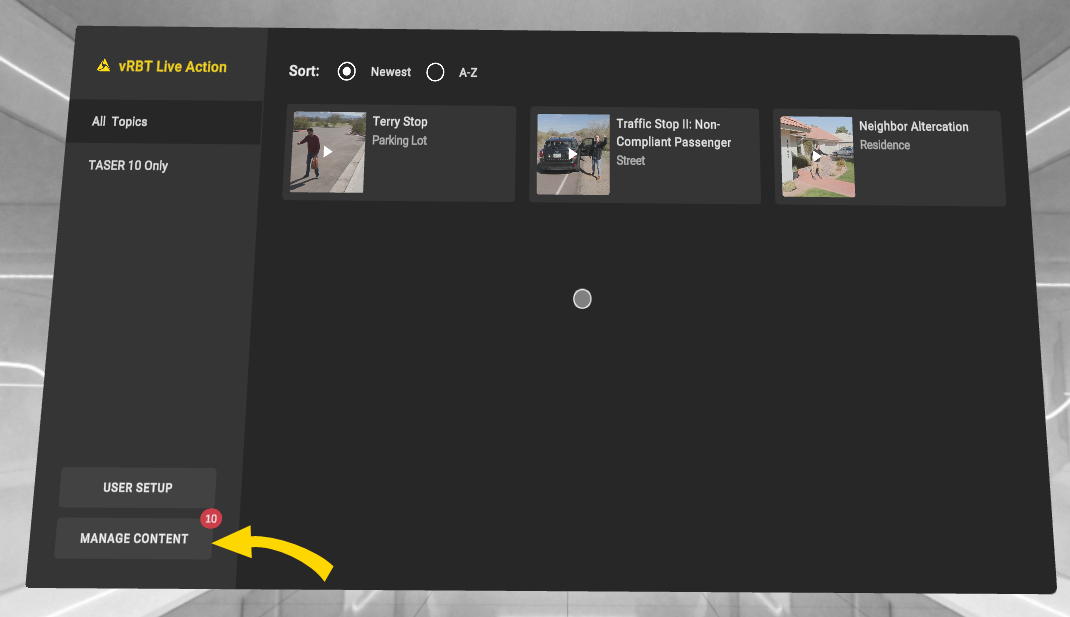Start the Neighbor Altercation video playback
This screenshot has width=1070, height=617.
click(817, 156)
